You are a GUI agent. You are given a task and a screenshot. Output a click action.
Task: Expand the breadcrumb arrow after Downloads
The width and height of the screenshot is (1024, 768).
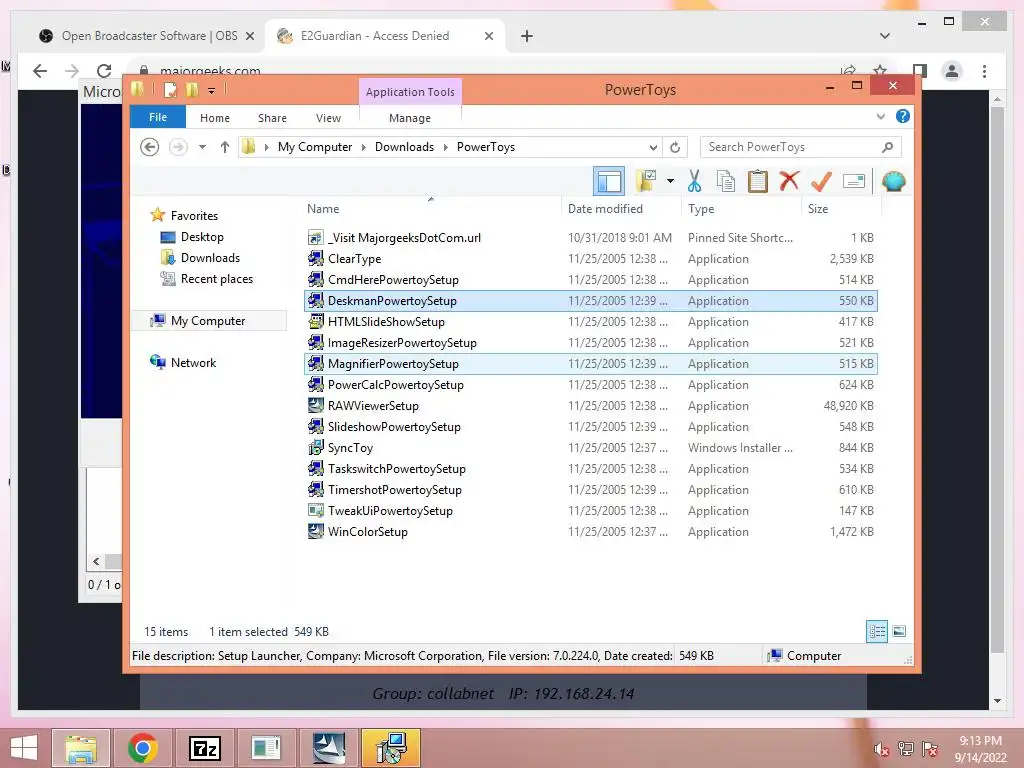coord(445,147)
